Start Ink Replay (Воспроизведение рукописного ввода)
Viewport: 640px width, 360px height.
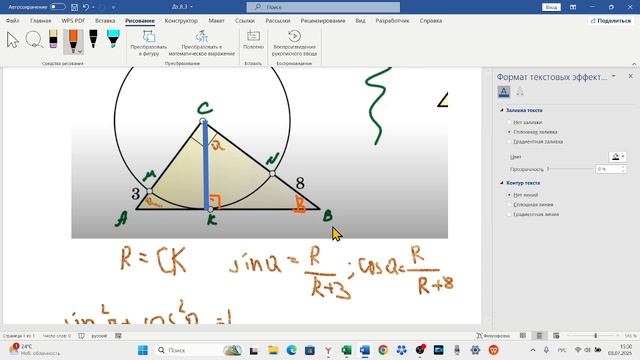[x=294, y=43]
